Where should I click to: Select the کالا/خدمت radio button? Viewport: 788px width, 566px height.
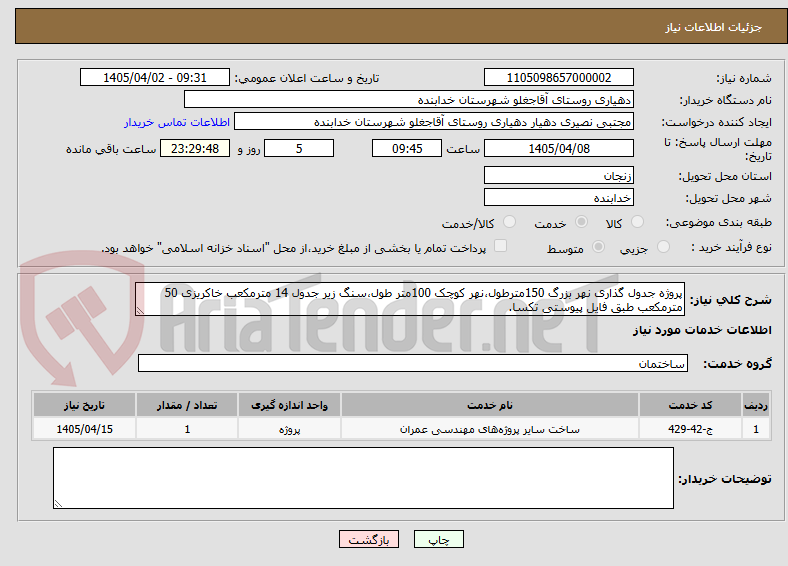pyautogui.click(x=510, y=222)
